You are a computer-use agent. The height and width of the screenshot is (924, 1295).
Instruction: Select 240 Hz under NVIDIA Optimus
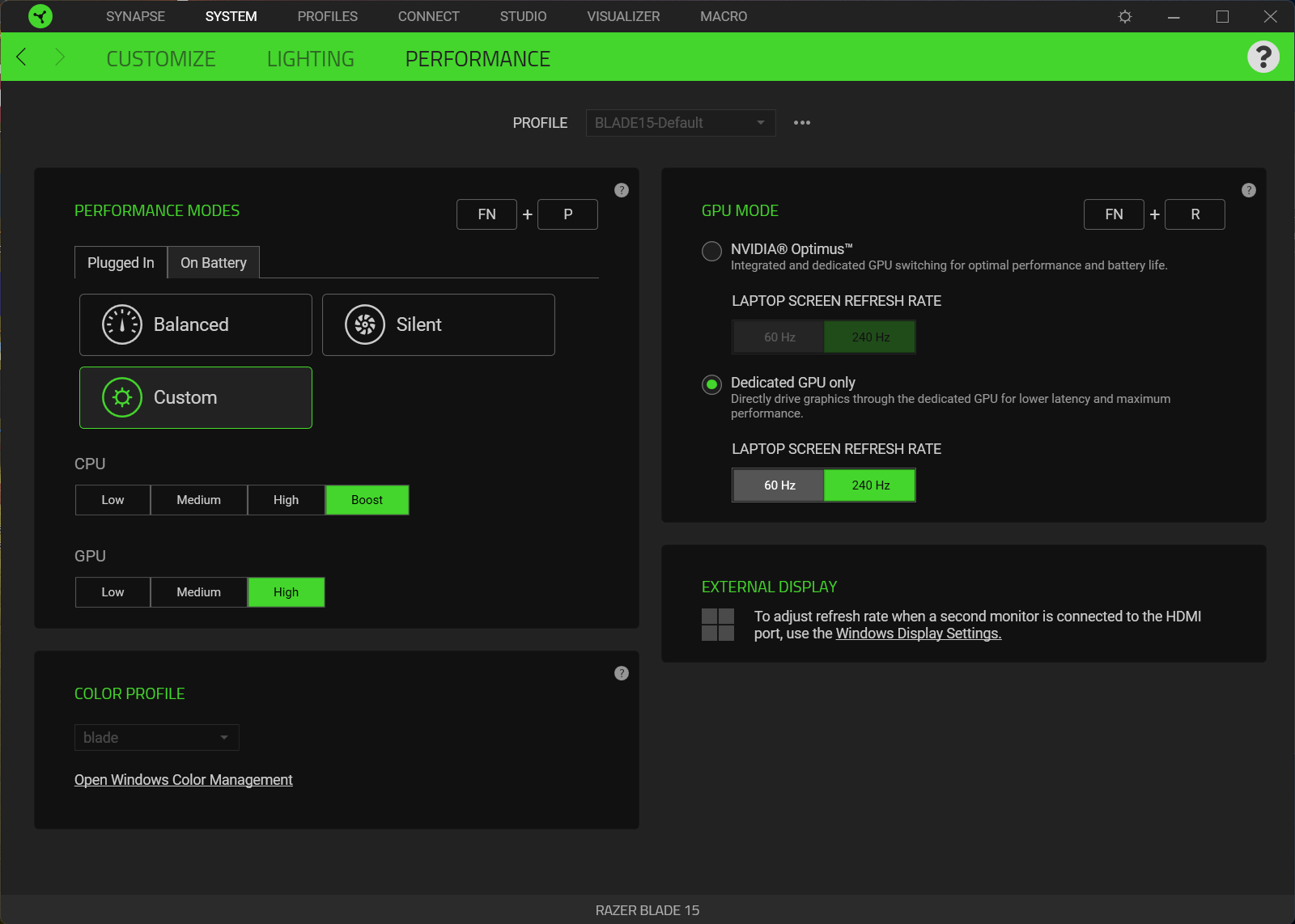[x=871, y=337]
